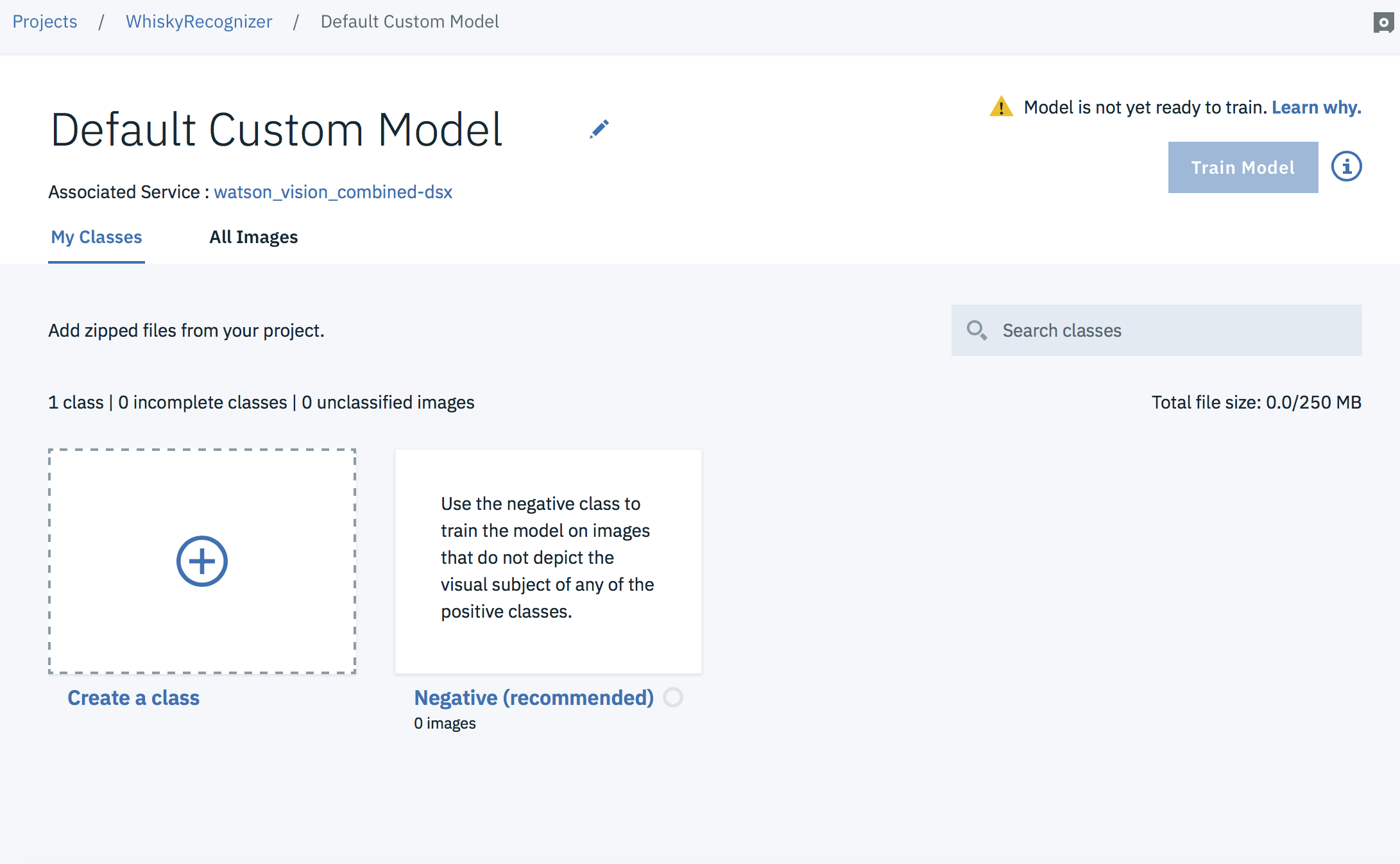Image resolution: width=1400 pixels, height=864 pixels.
Task: Click the yellow warning triangle icon
Action: (1001, 107)
